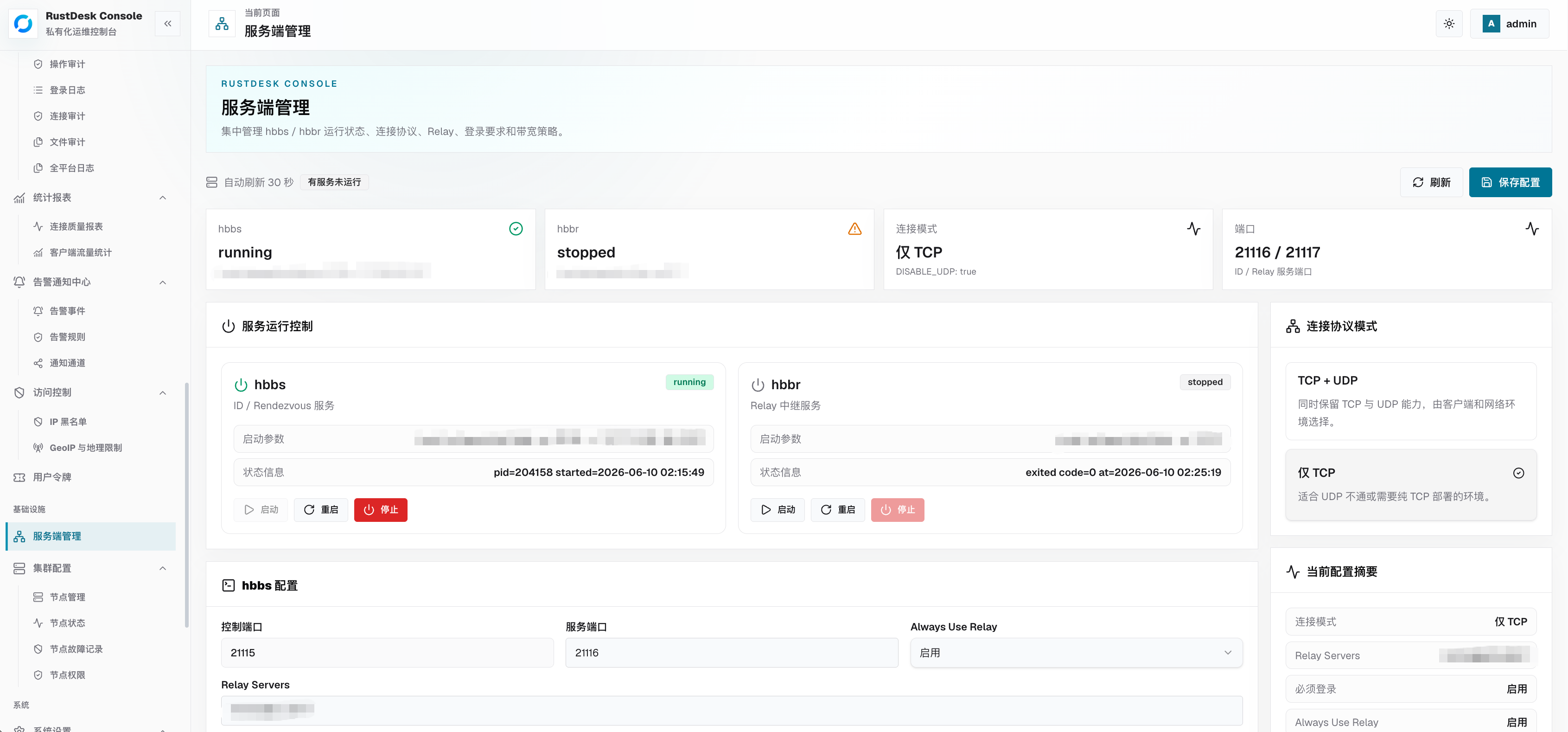Select the 仅 TCP connection mode
The width and height of the screenshot is (1568, 732).
[x=1411, y=485]
